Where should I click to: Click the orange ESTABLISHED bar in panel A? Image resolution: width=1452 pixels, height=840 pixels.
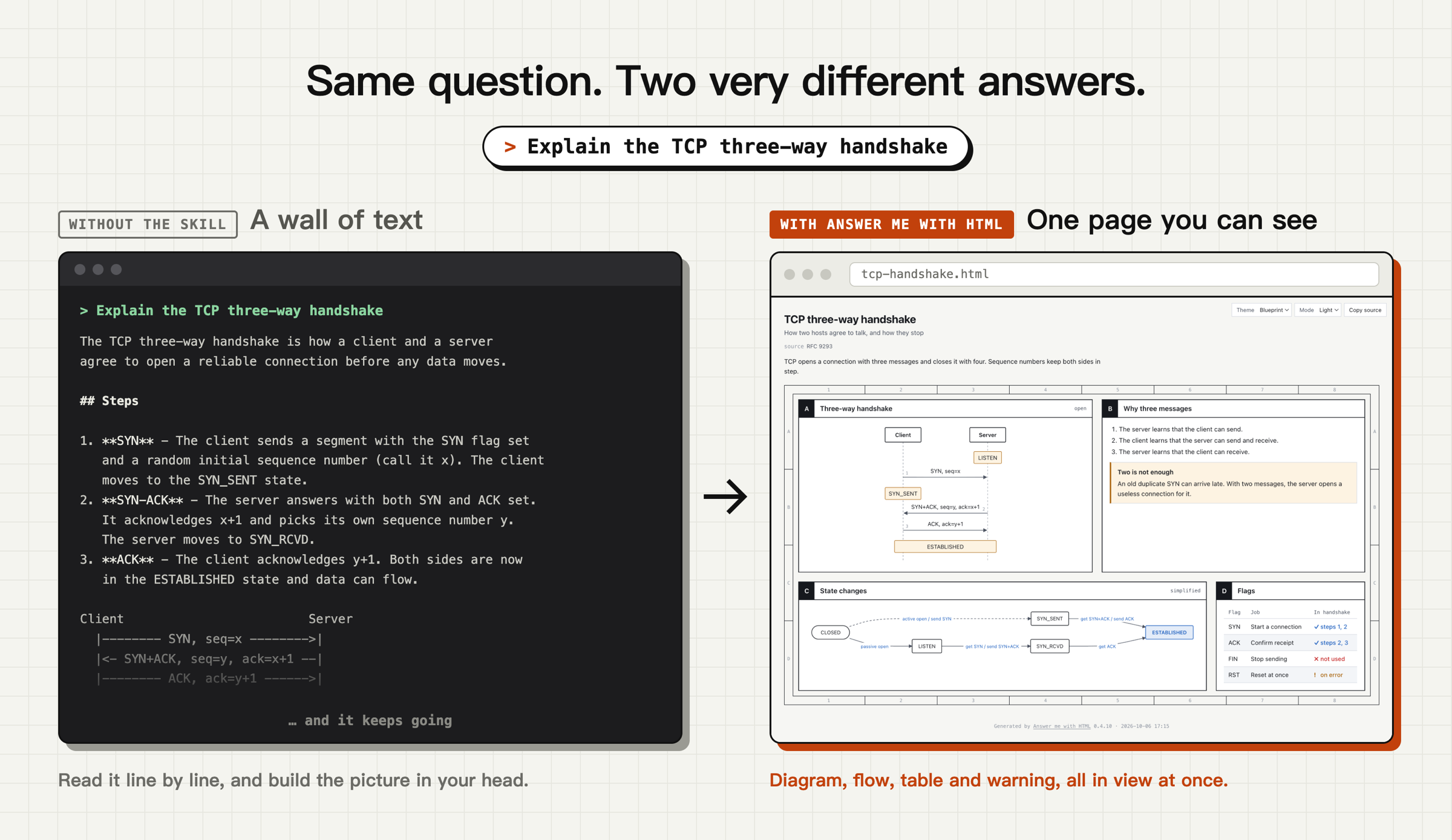945,547
